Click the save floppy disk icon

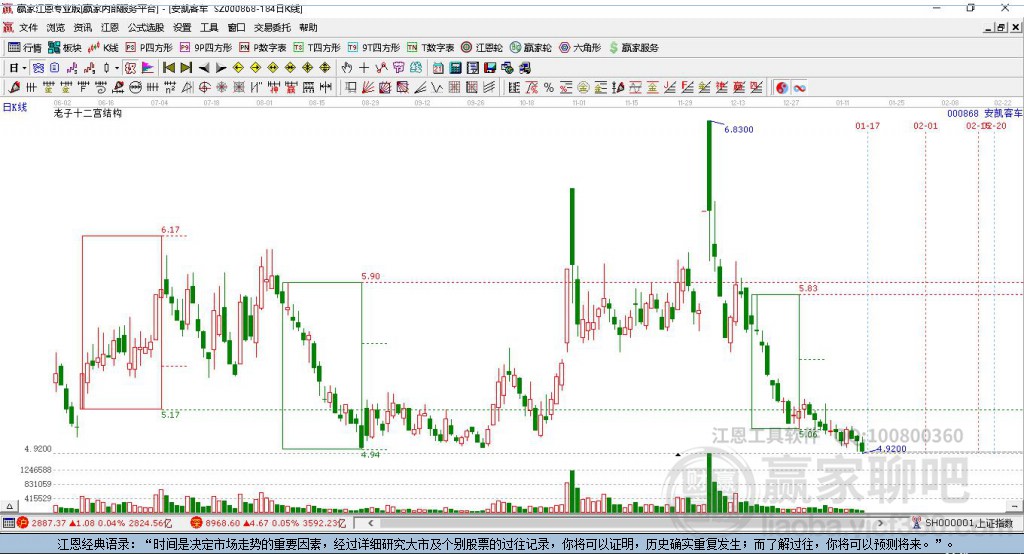(x=490, y=67)
